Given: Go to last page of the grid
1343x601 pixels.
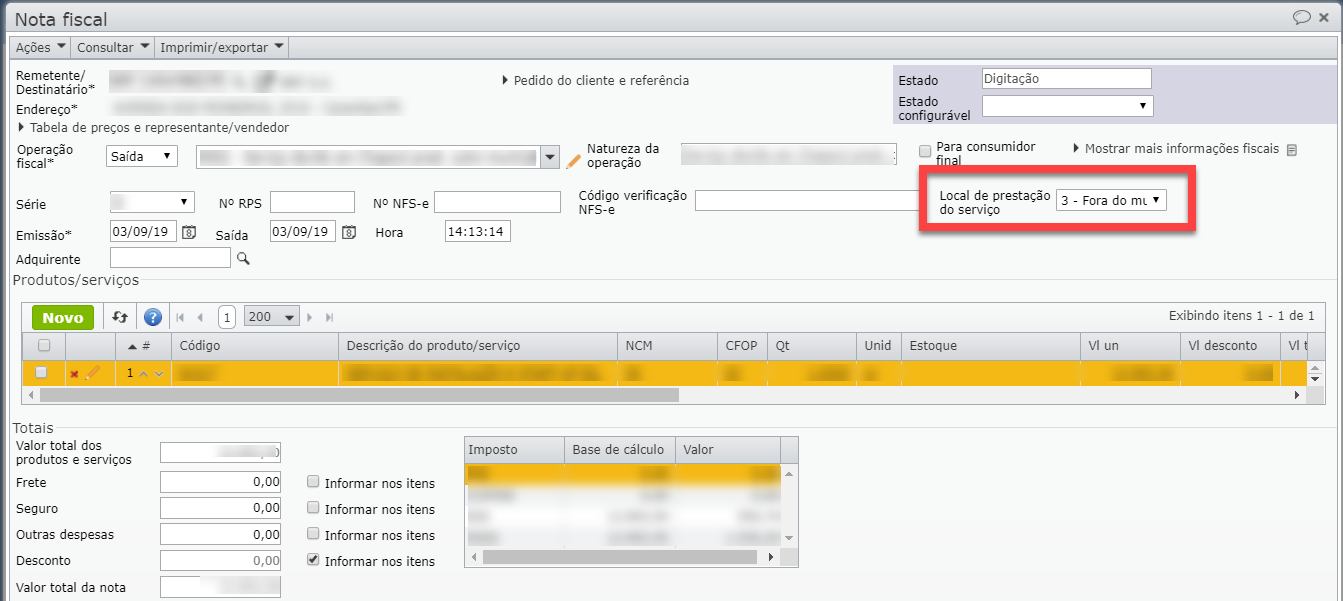Looking at the screenshot, I should [x=329, y=317].
